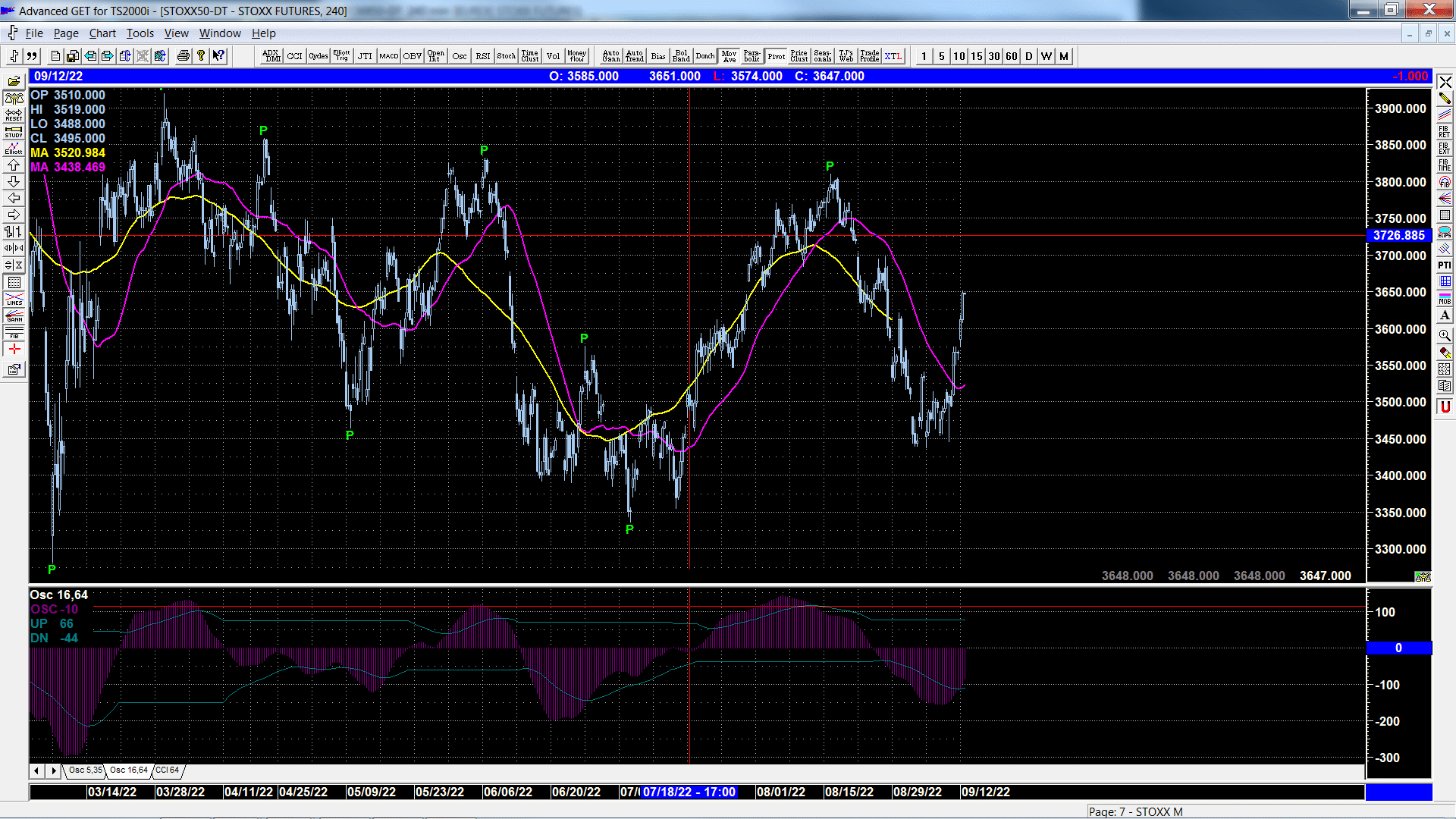Click the right arrow sidebar button
The image size is (1456, 819).
coord(14,215)
